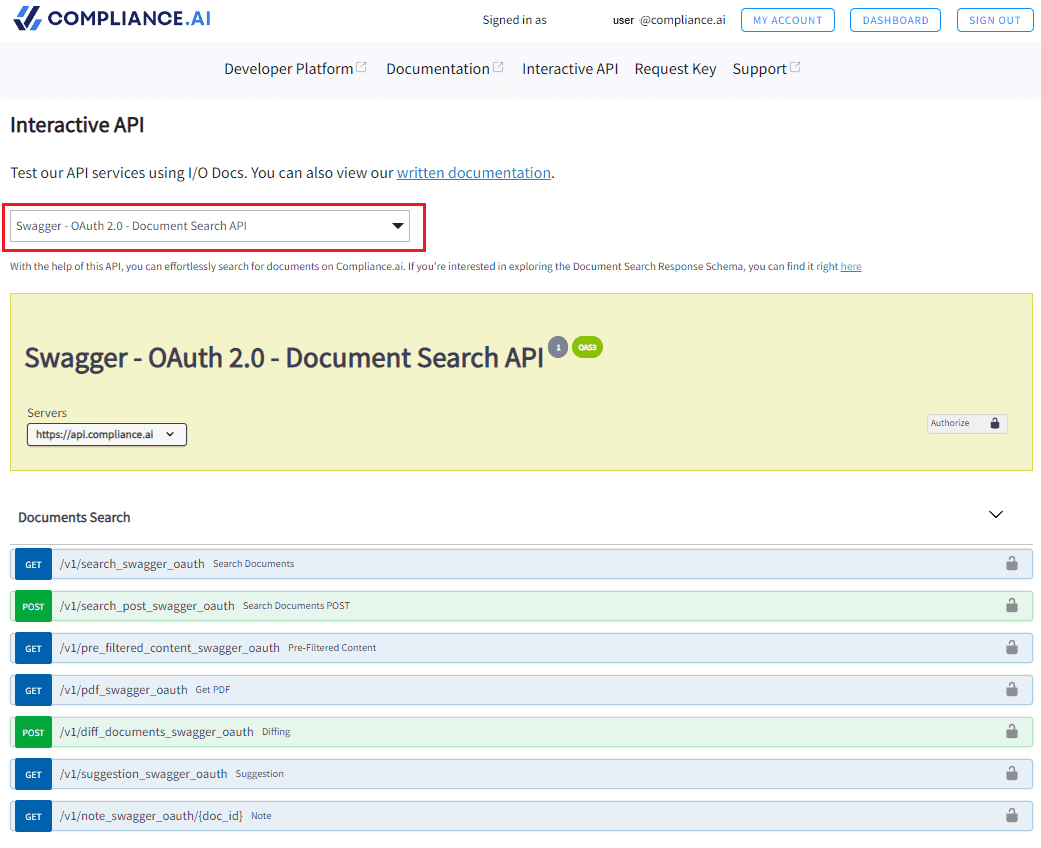1041x848 pixels.
Task: Click external-link icon next to Documentation
Action: pos(498,67)
